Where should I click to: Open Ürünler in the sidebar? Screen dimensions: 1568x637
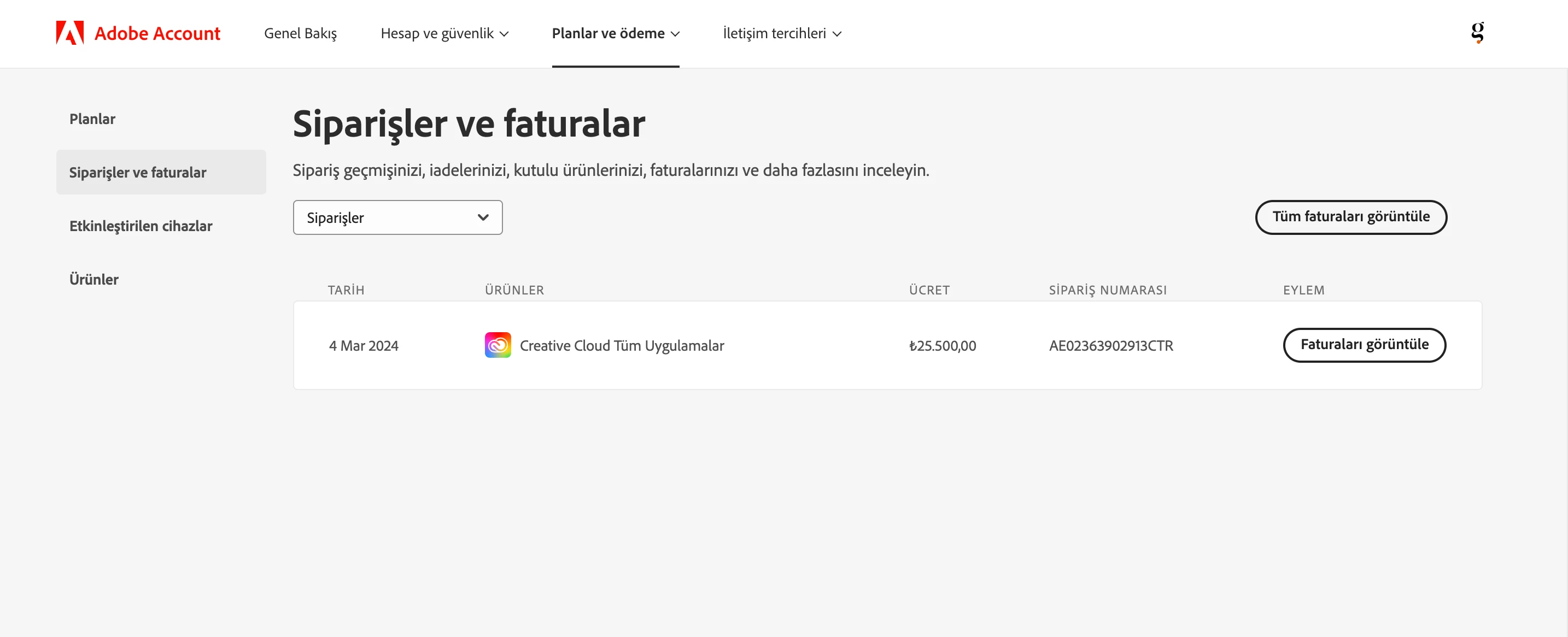[93, 279]
